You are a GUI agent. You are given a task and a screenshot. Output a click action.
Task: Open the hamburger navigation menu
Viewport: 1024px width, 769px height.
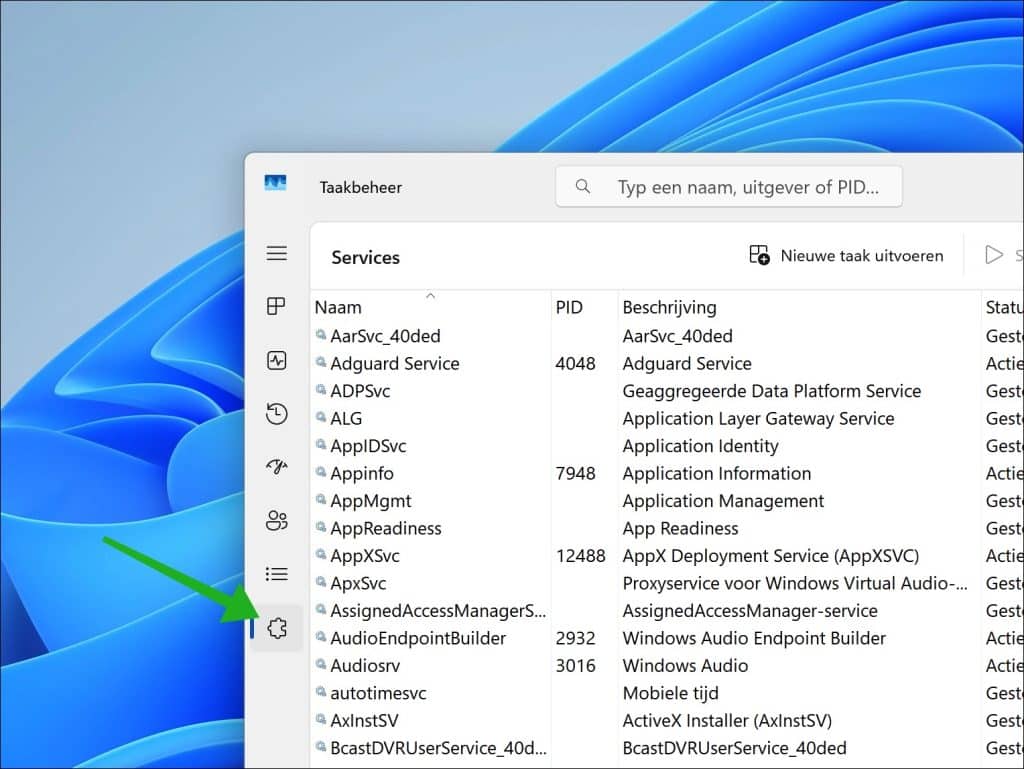277,254
